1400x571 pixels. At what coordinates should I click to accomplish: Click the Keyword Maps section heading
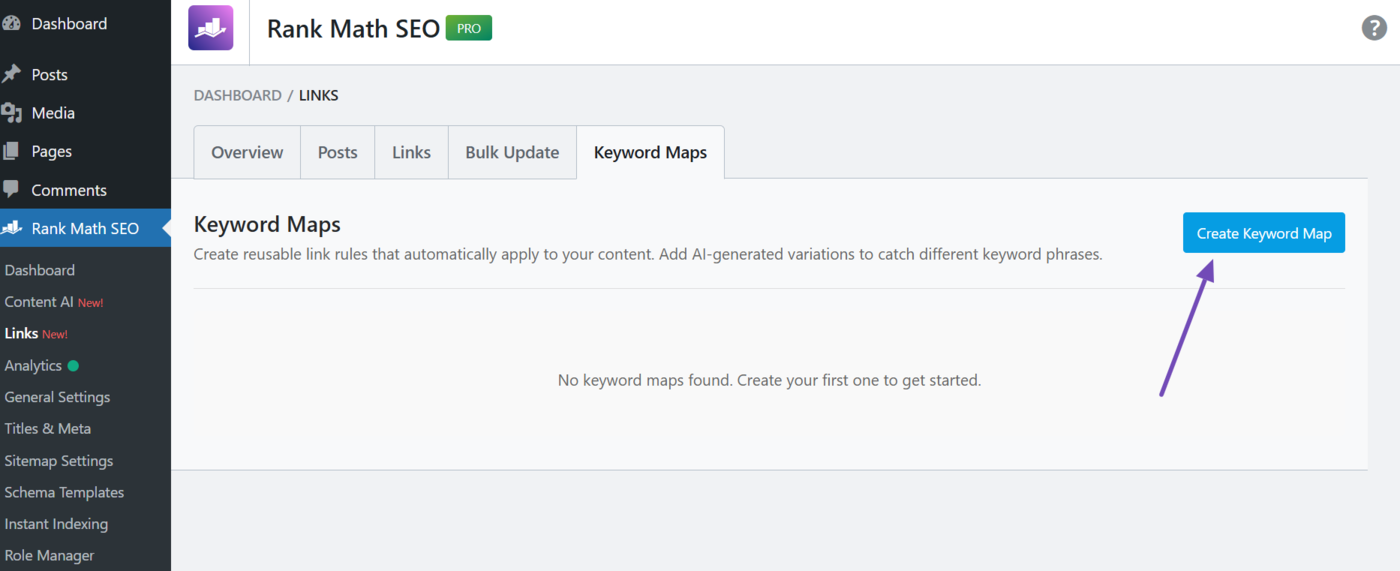point(267,224)
